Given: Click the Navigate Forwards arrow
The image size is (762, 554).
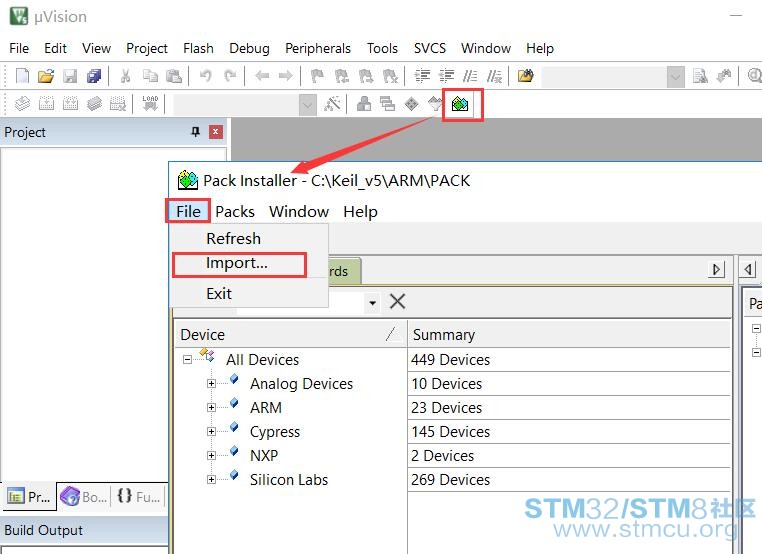Looking at the screenshot, I should [286, 76].
